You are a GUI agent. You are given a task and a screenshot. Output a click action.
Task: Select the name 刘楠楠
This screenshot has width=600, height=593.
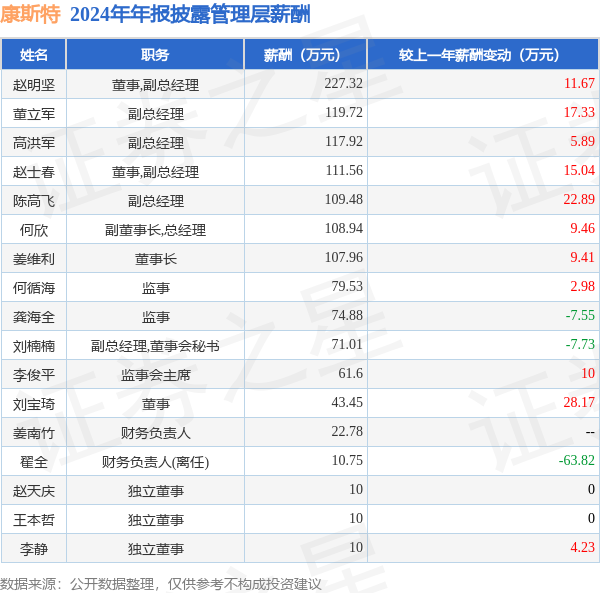34,346
